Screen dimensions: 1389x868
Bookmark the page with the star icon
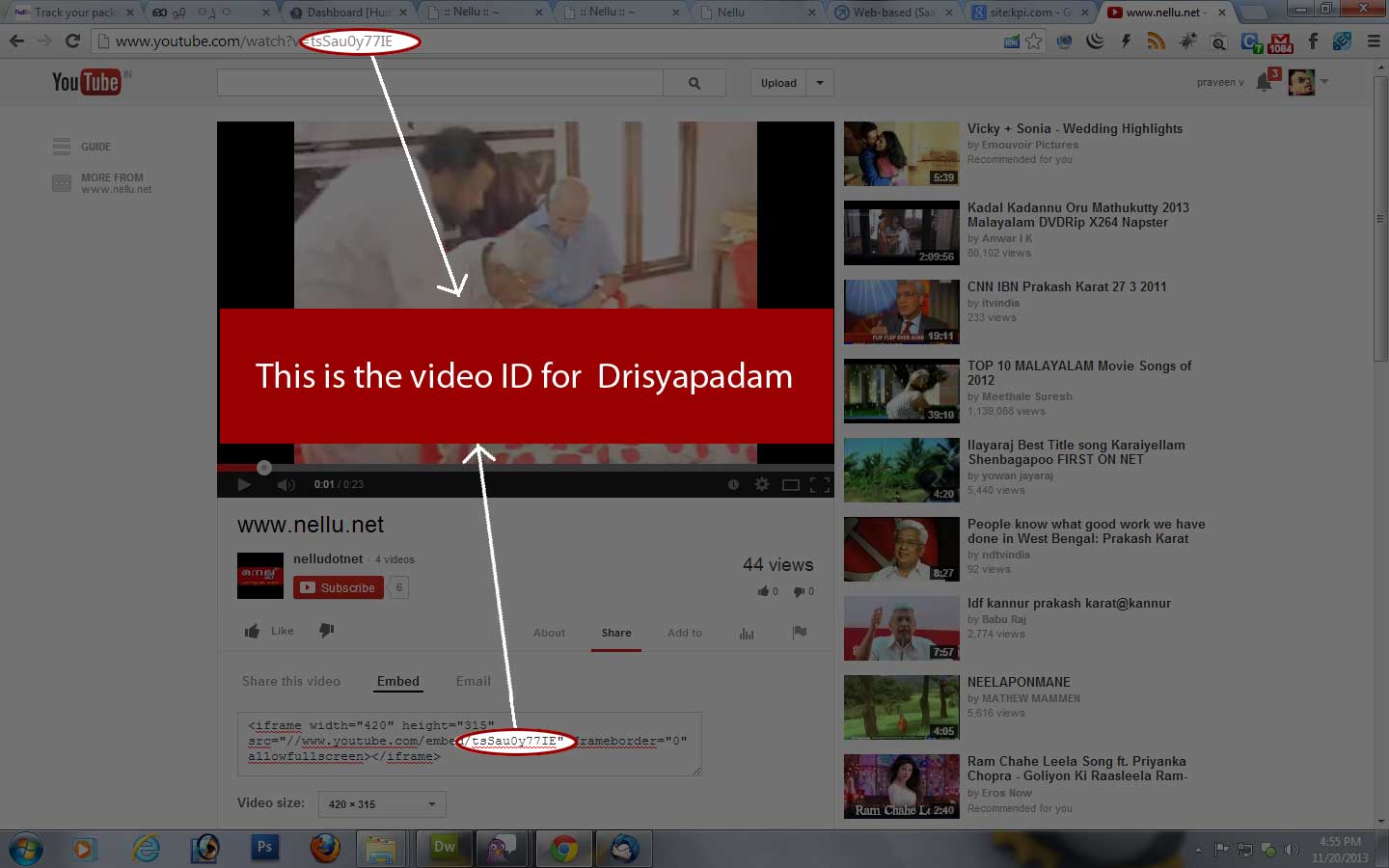click(1034, 41)
